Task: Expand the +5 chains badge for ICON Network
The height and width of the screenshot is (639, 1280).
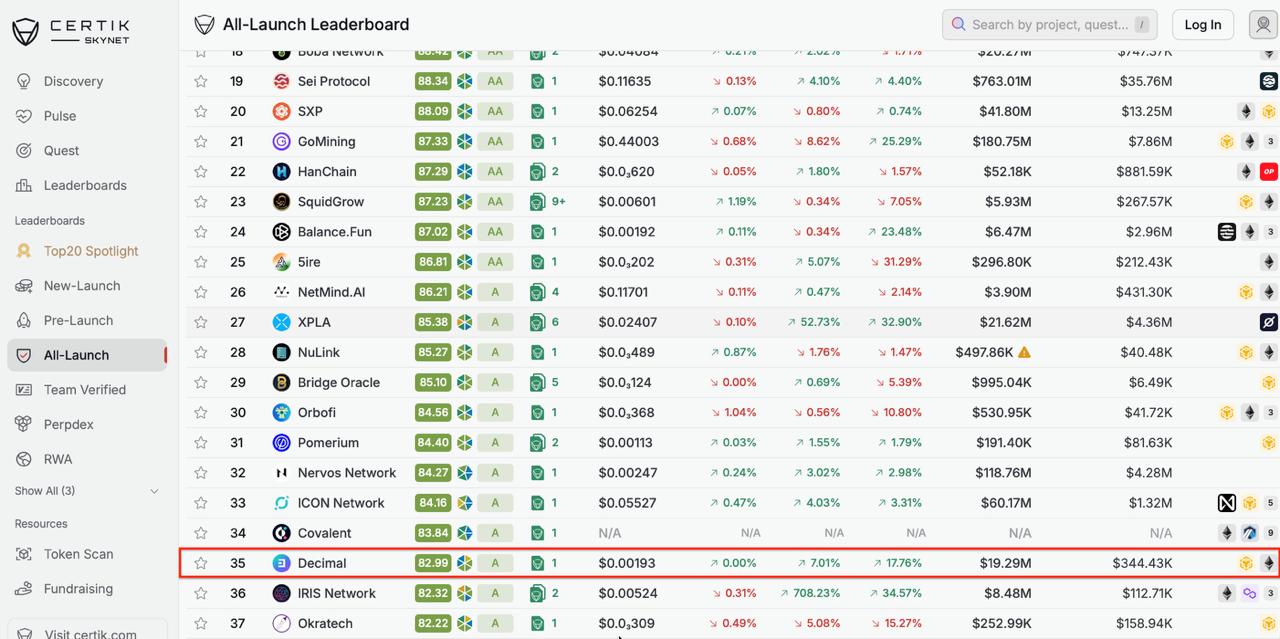Action: pos(1271,503)
